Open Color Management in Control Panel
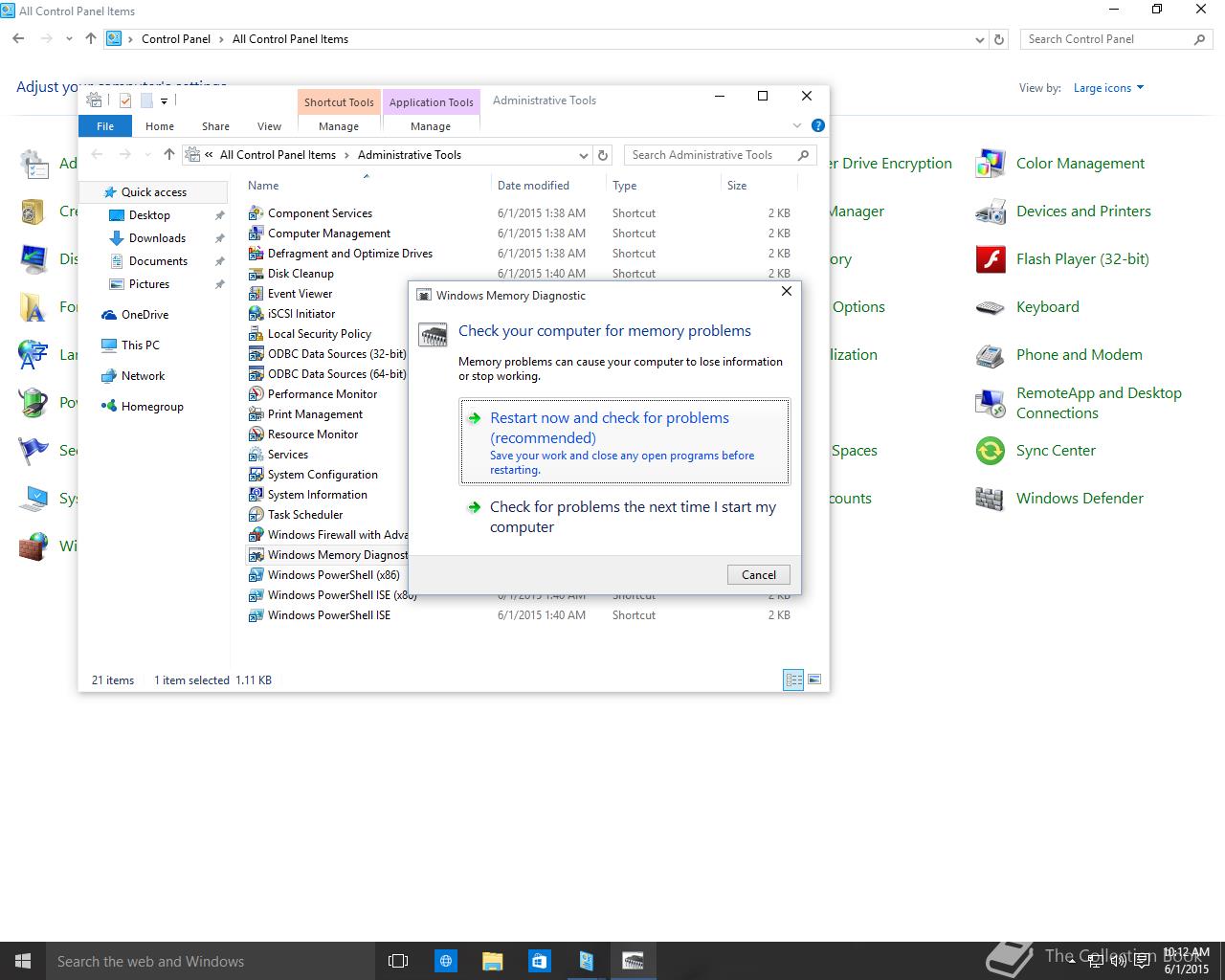This screenshot has height=980, width=1225. click(x=1059, y=164)
